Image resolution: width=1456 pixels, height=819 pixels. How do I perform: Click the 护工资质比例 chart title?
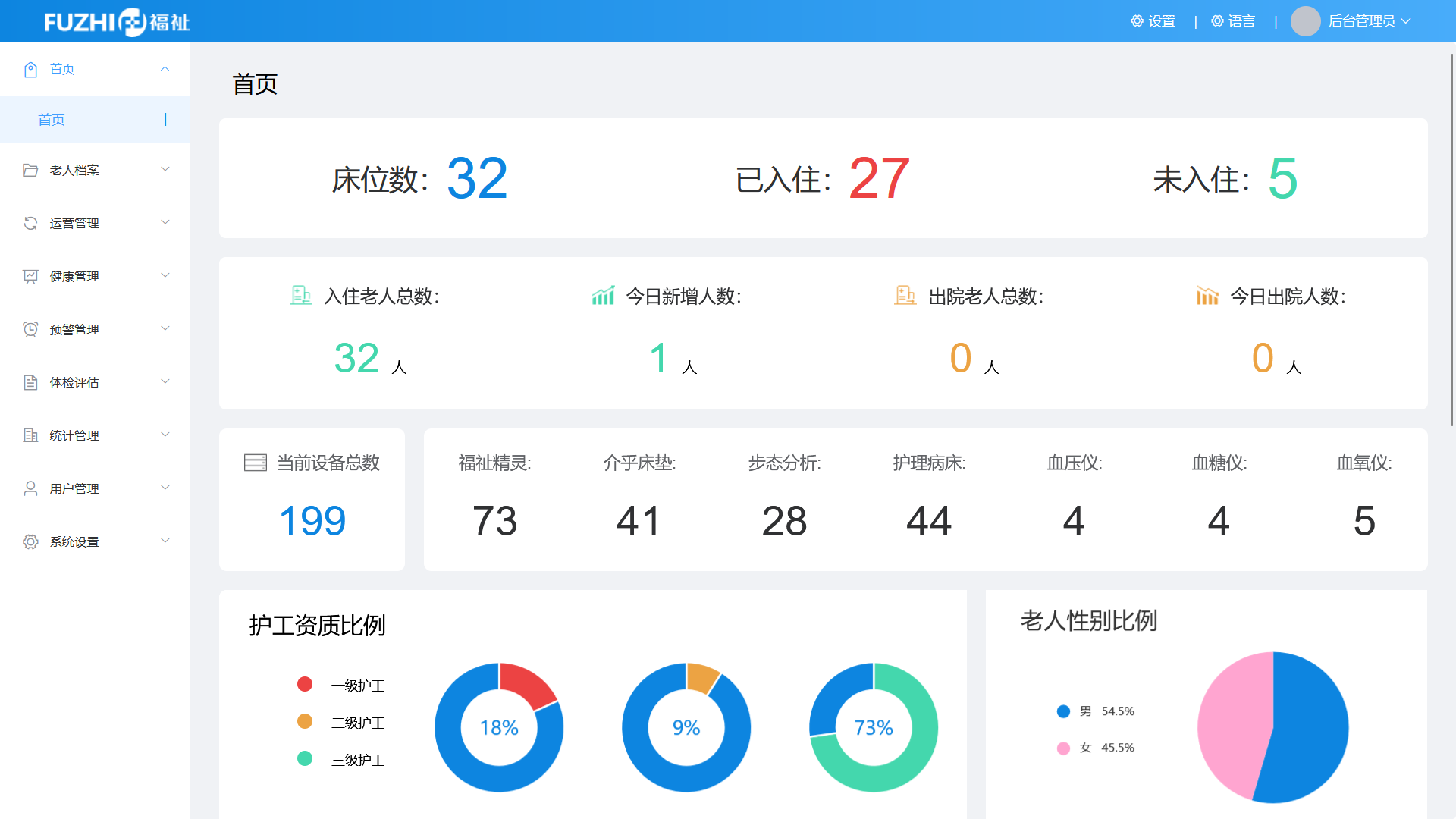pyautogui.click(x=317, y=625)
